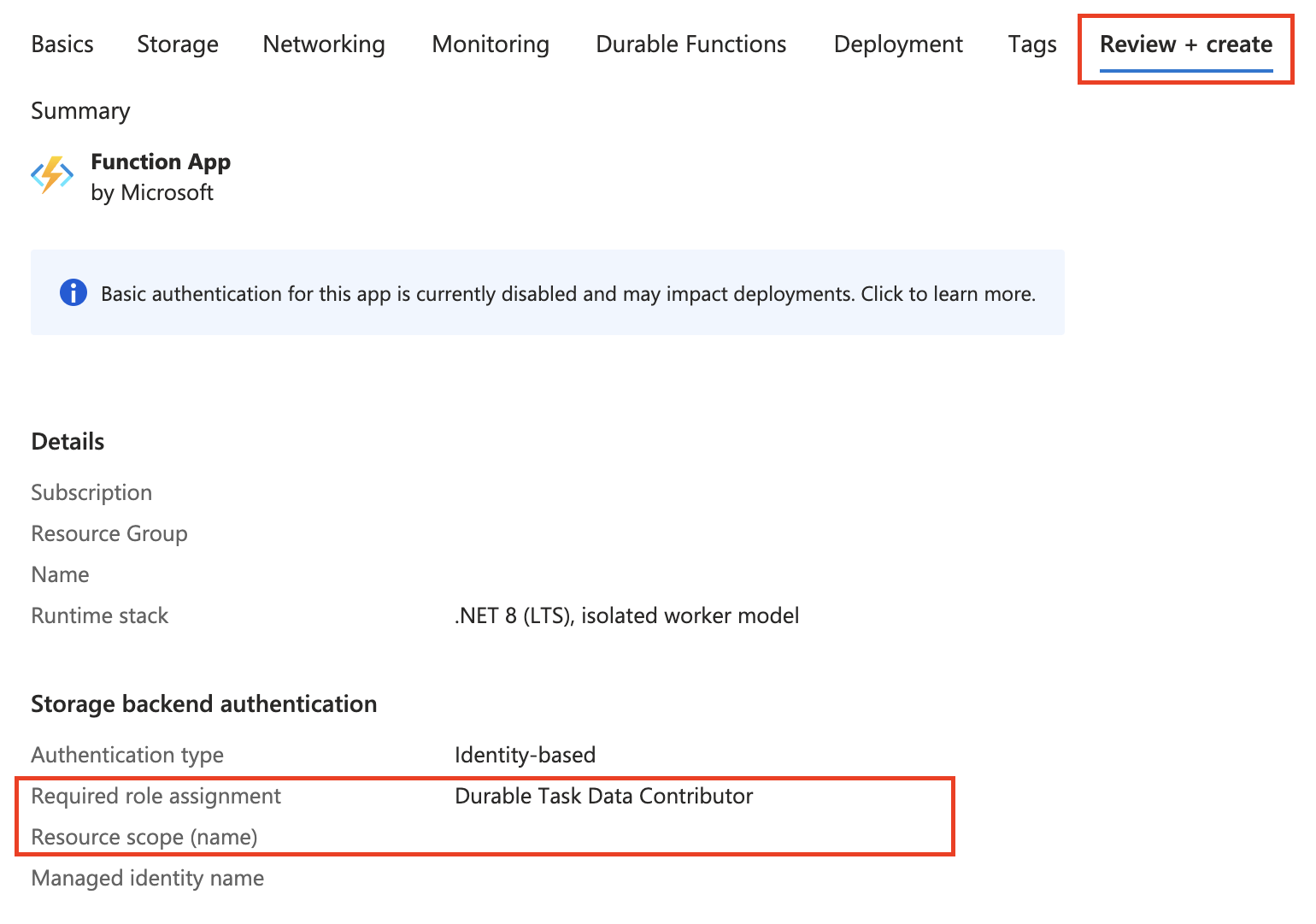This screenshot has width=1316, height=924.
Task: Click the Details section header
Action: point(68,441)
